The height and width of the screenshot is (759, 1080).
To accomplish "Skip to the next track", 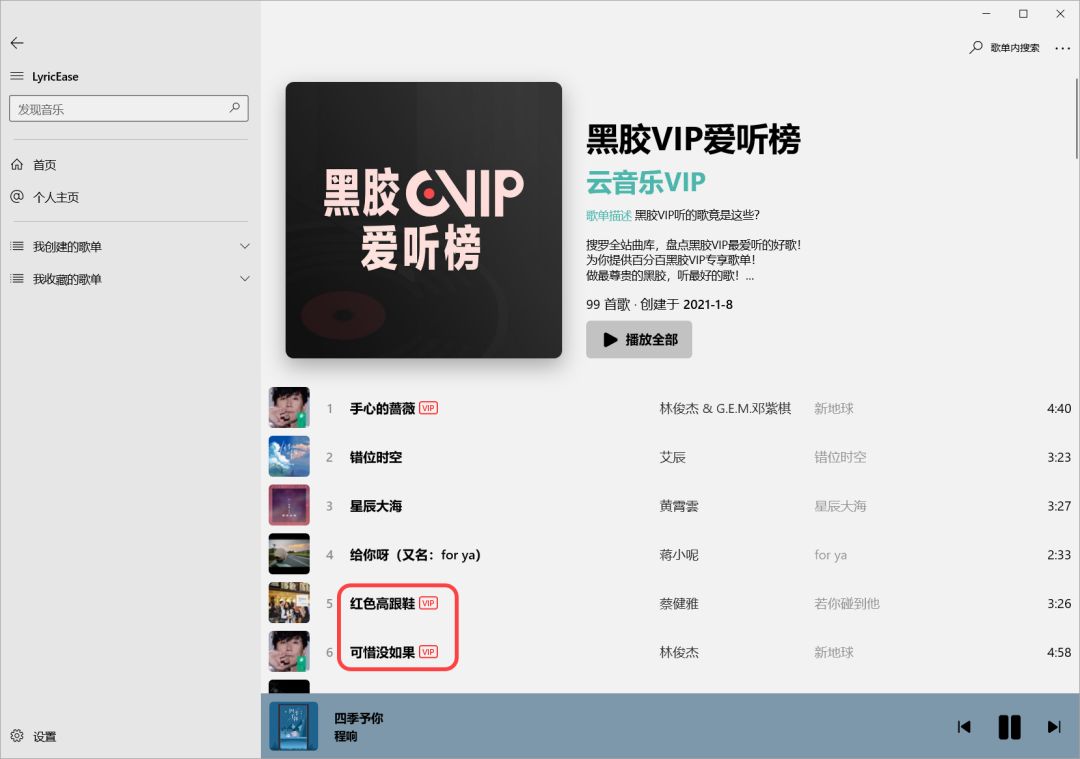I will point(1054,727).
